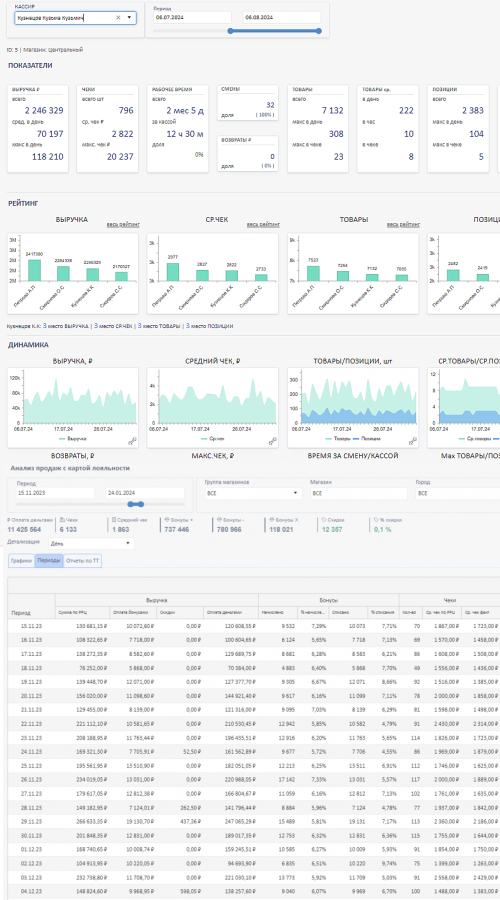
Task: Toggle the Товары legend entry
Action: [x=337, y=438]
